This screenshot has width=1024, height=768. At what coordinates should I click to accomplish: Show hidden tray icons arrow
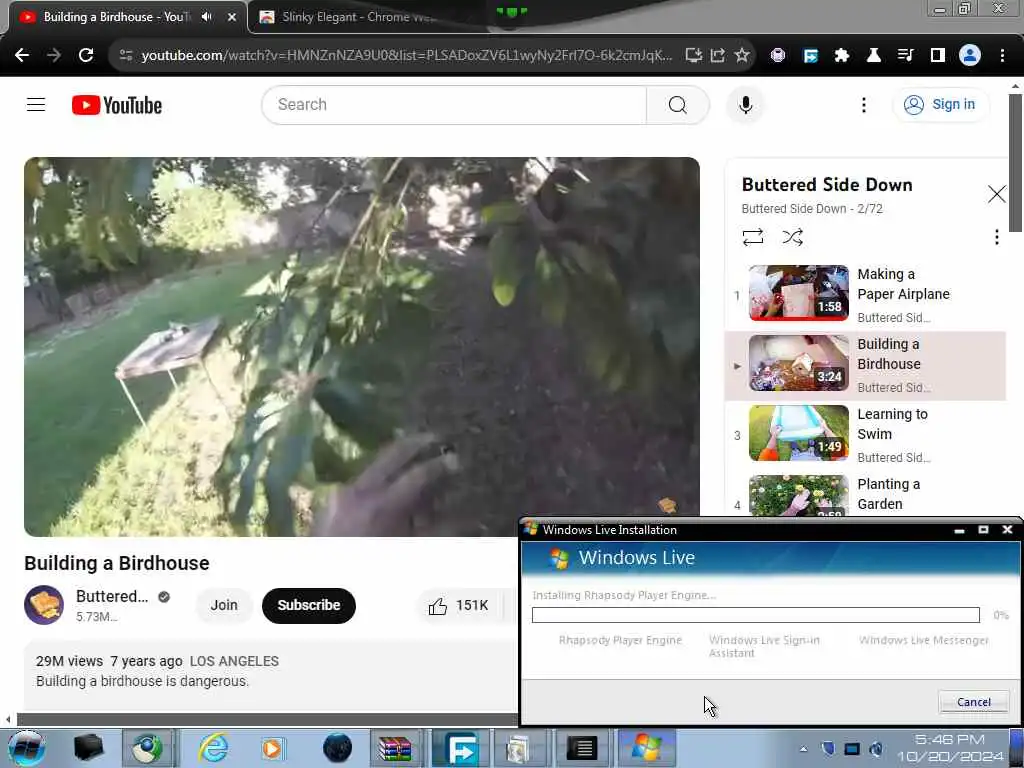pos(804,749)
